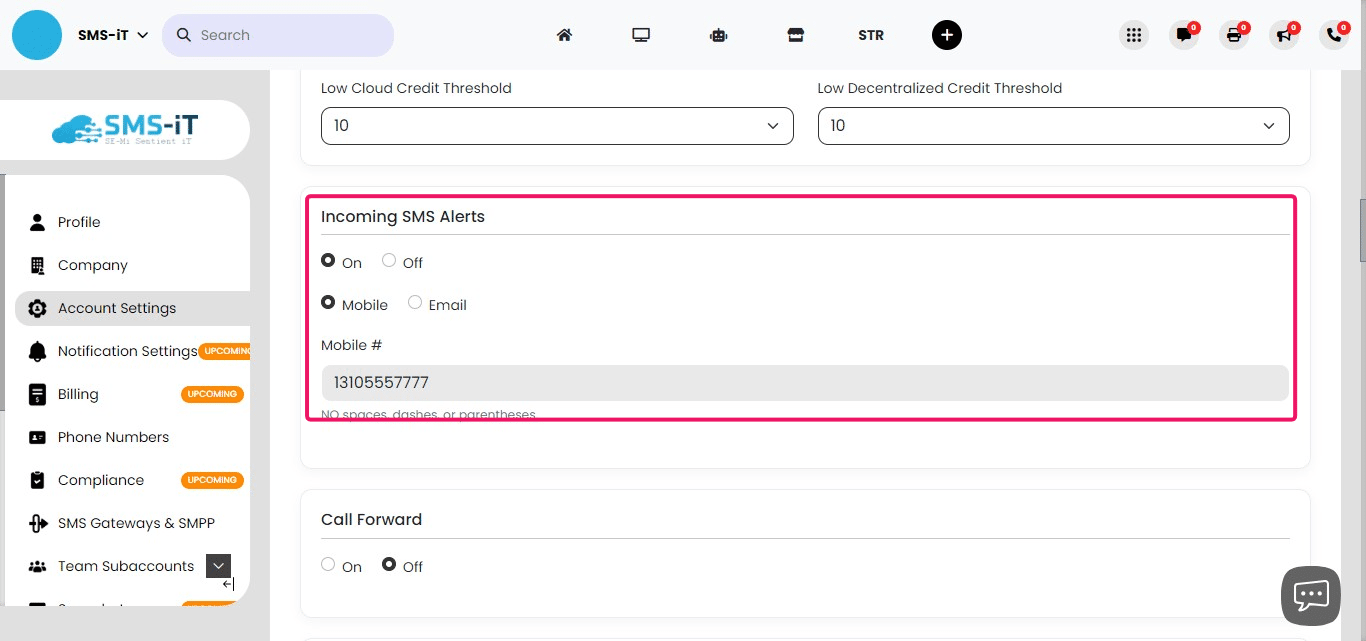Image resolution: width=1366 pixels, height=641 pixels.
Task: Open the chat messages notification icon
Action: pyautogui.click(x=1184, y=35)
